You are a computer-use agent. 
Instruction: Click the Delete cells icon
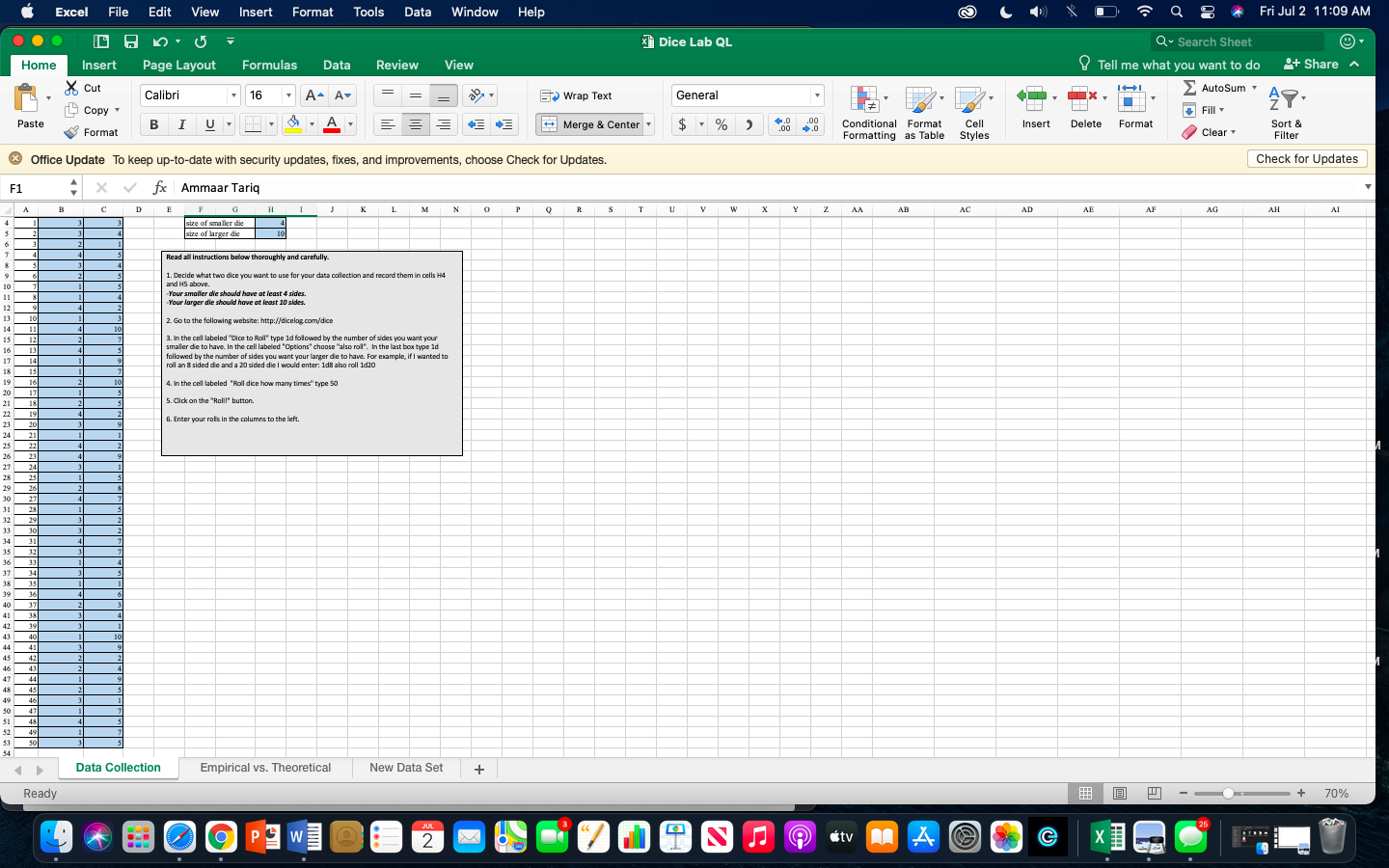[1084, 96]
